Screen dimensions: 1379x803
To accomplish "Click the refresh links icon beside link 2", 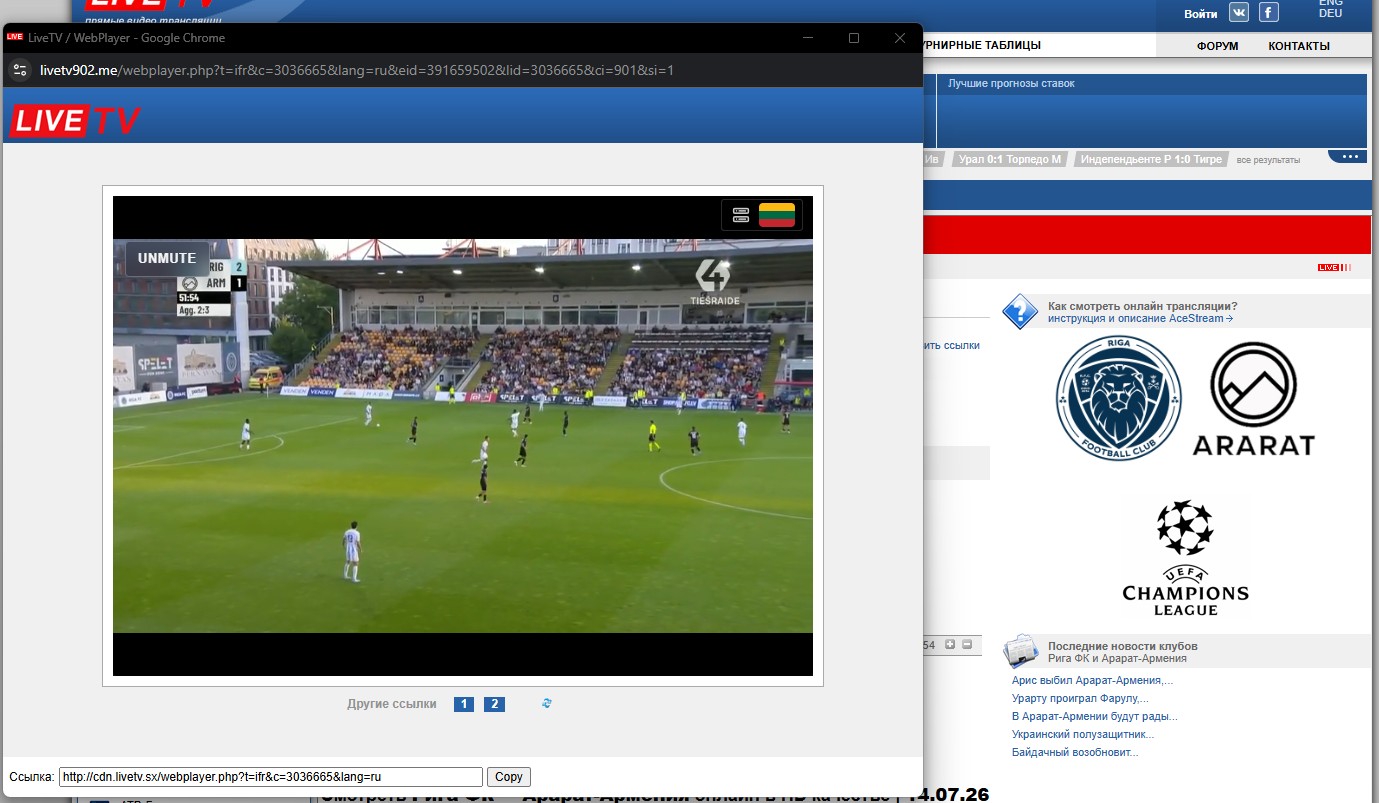I will tap(547, 703).
